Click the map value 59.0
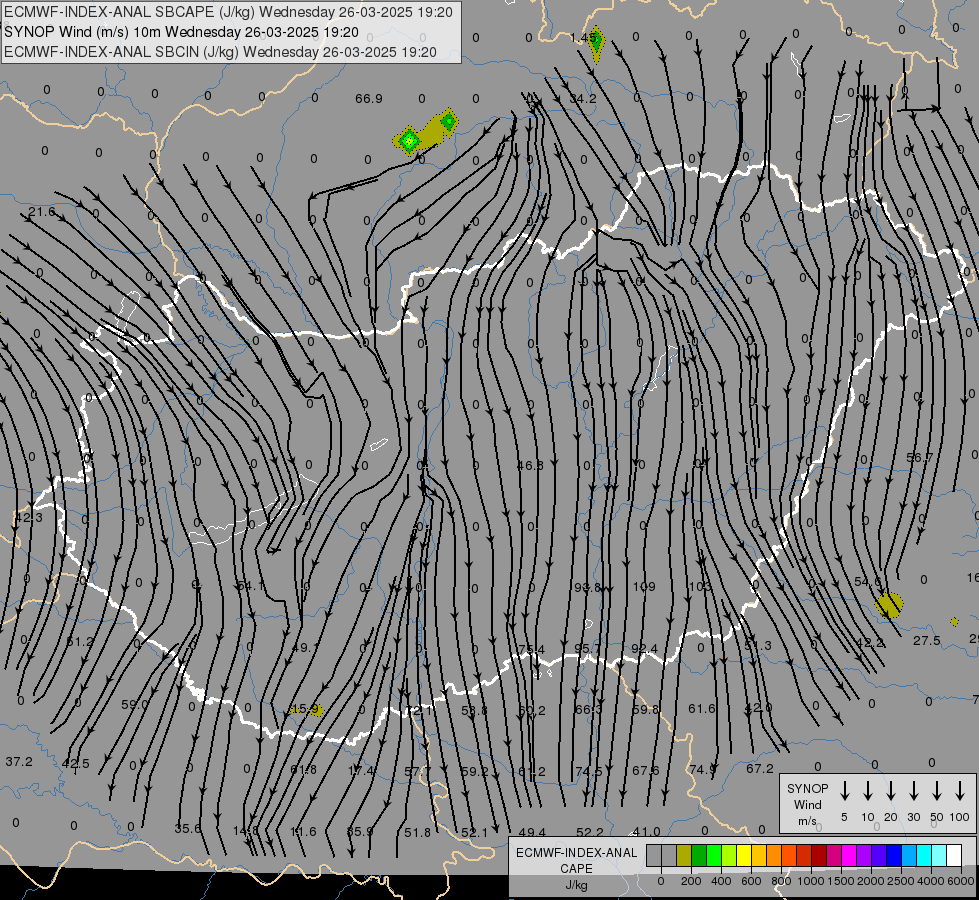Image resolution: width=979 pixels, height=900 pixels. [135, 705]
